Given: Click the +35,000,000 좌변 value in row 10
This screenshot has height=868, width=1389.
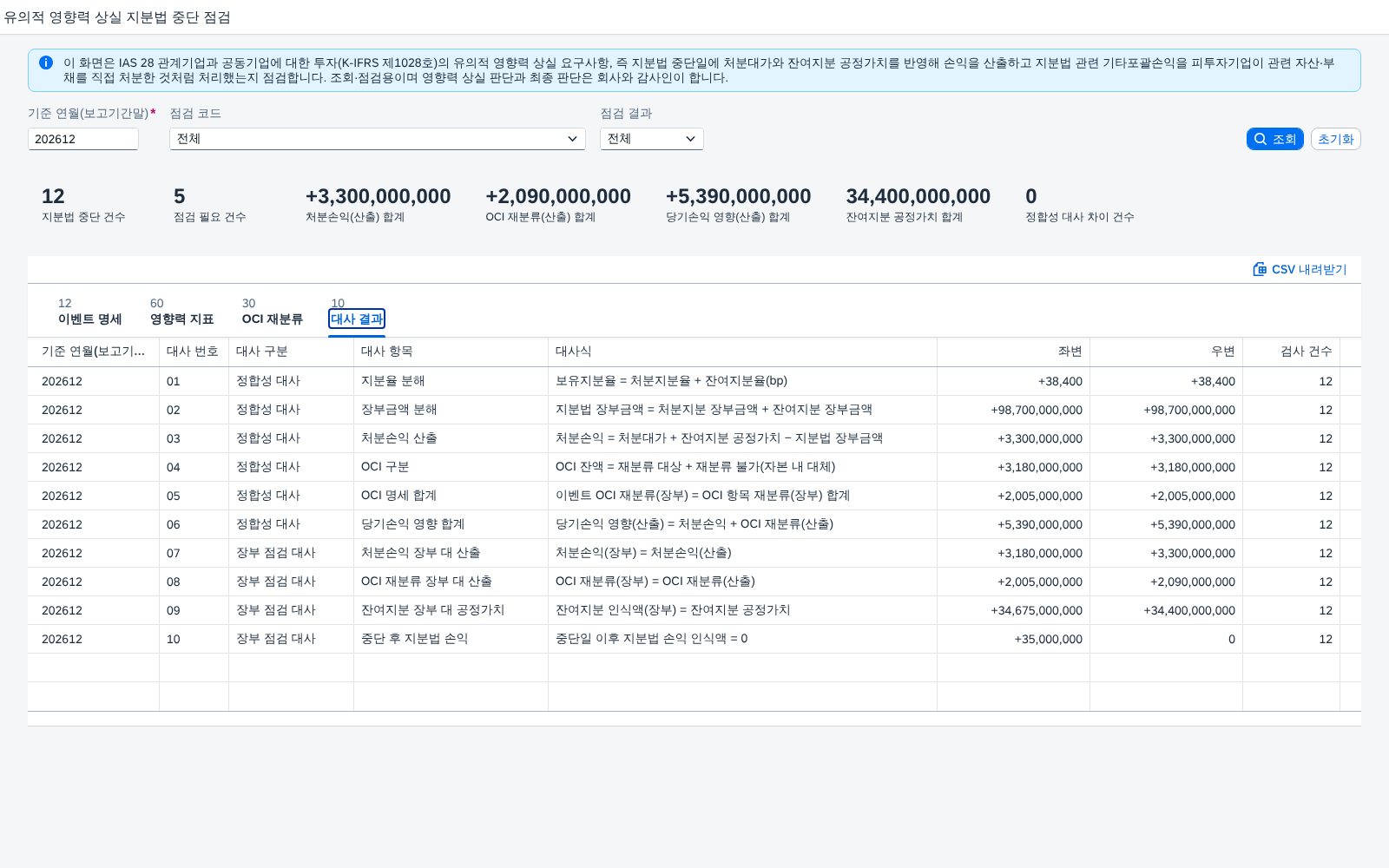Looking at the screenshot, I should point(1048,640).
